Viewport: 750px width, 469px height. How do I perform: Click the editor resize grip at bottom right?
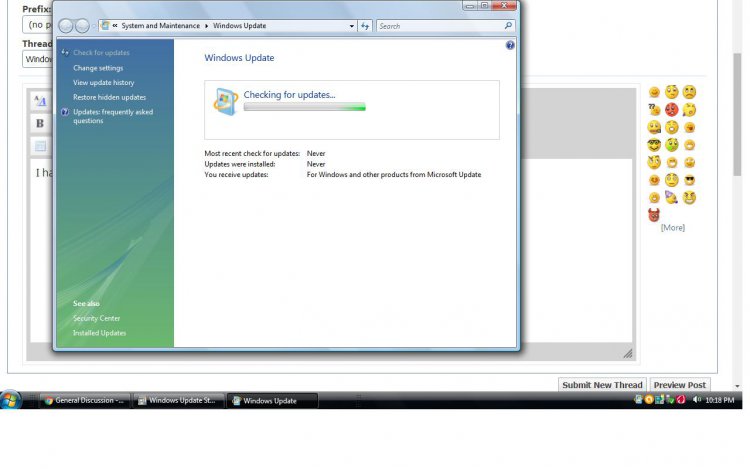[628, 353]
